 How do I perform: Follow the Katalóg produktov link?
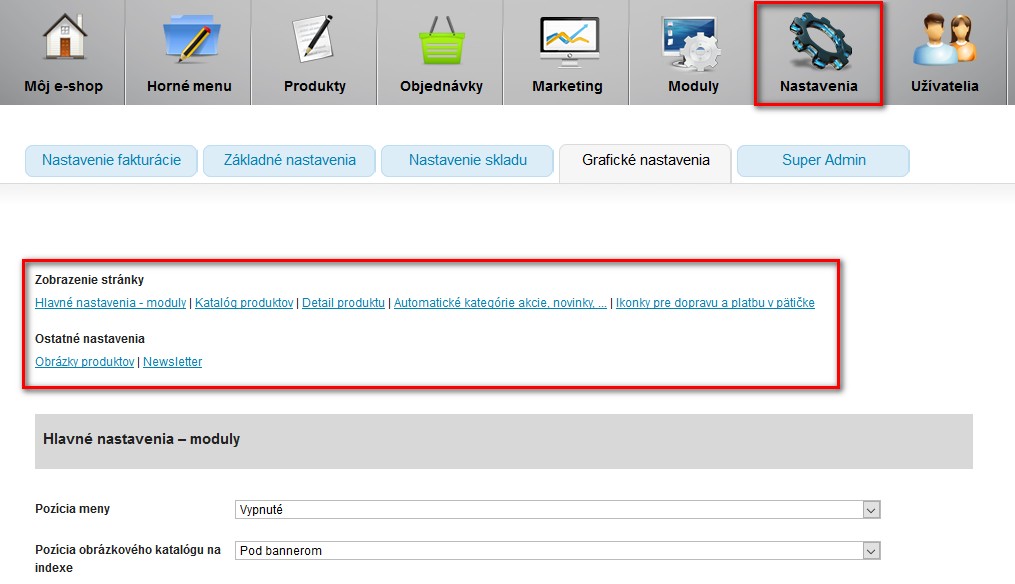pyautogui.click(x=244, y=303)
